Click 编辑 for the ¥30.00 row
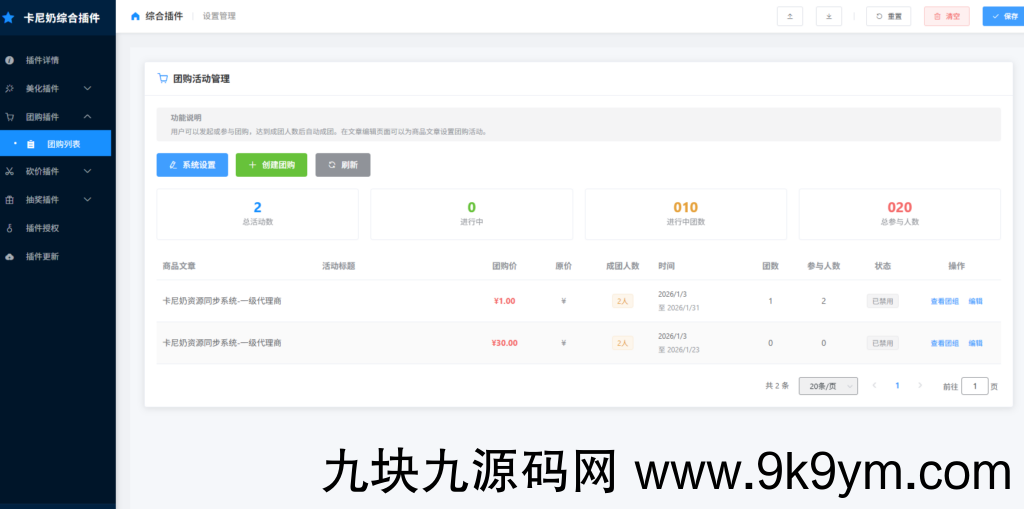This screenshot has width=1024, height=509. pyautogui.click(x=975, y=343)
